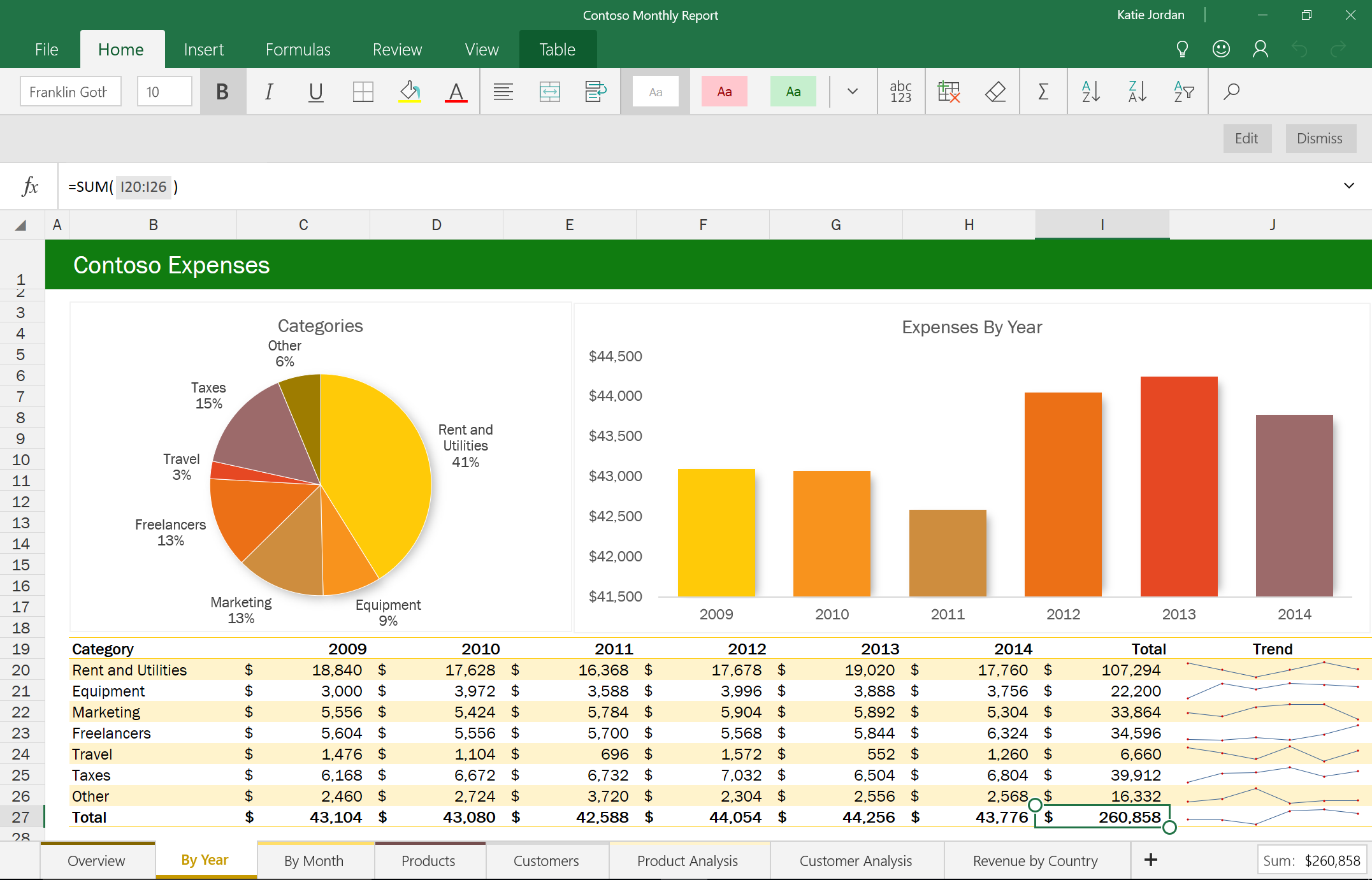Add a new sheet with the plus button
This screenshot has width=1372, height=880.
(x=1151, y=860)
